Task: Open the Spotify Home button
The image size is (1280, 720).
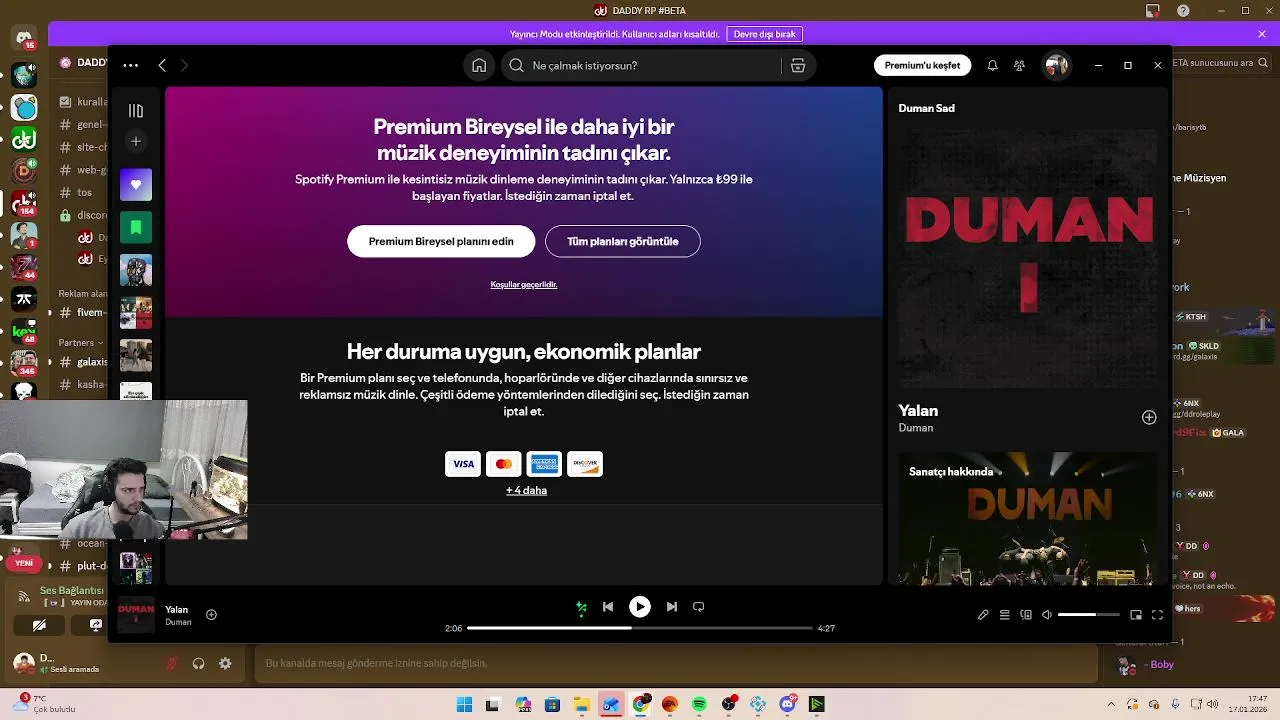Action: (x=479, y=65)
